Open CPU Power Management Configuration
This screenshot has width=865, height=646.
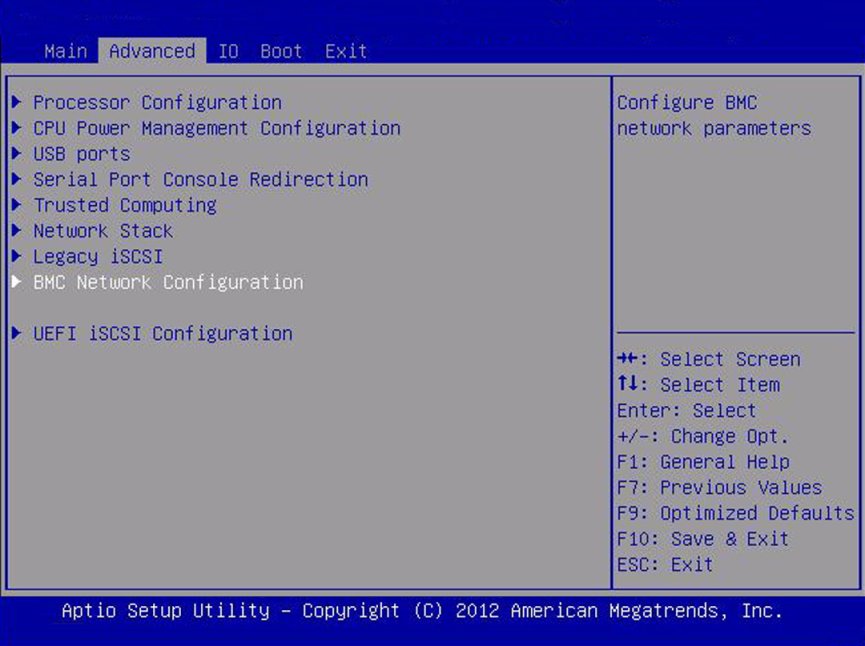point(217,128)
